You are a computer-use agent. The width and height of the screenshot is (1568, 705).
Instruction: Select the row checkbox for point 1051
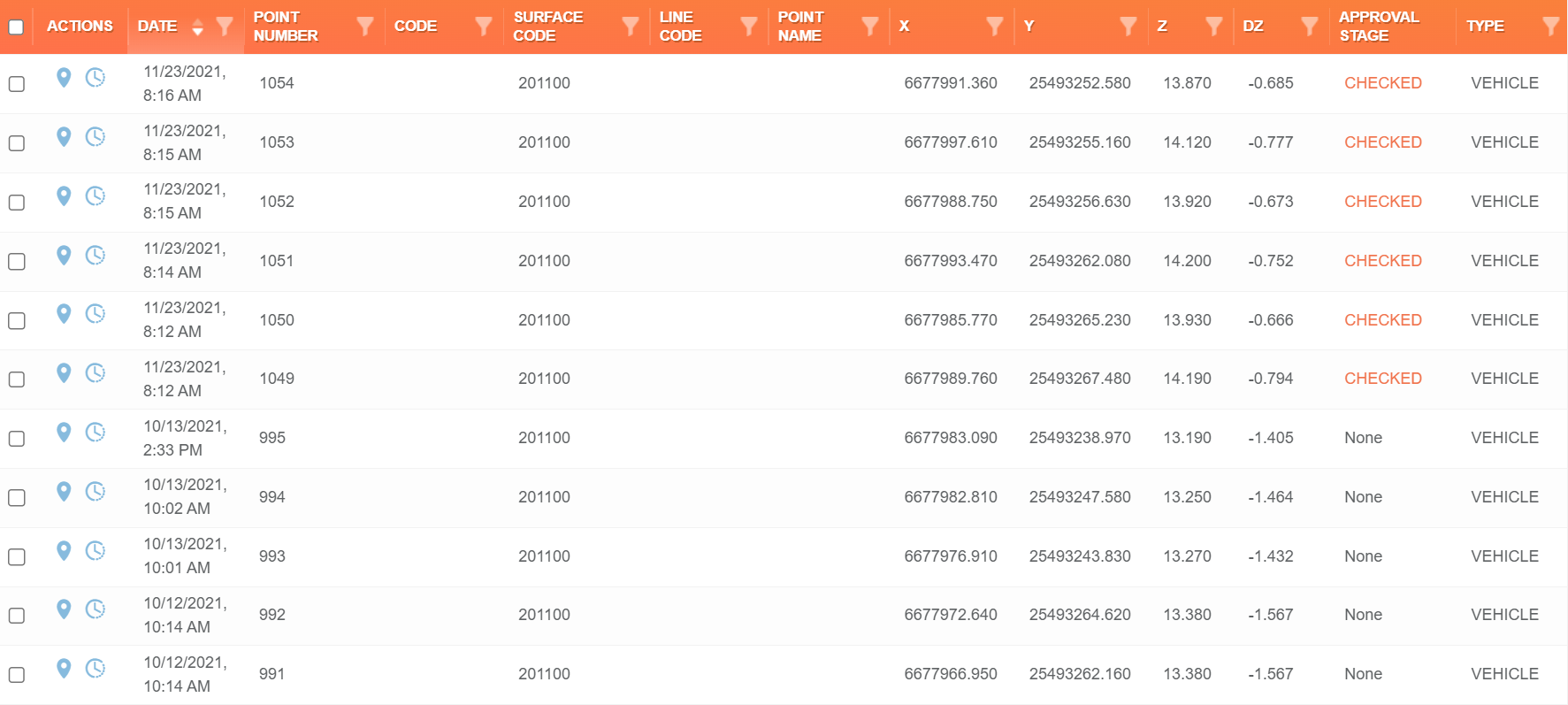point(16,262)
